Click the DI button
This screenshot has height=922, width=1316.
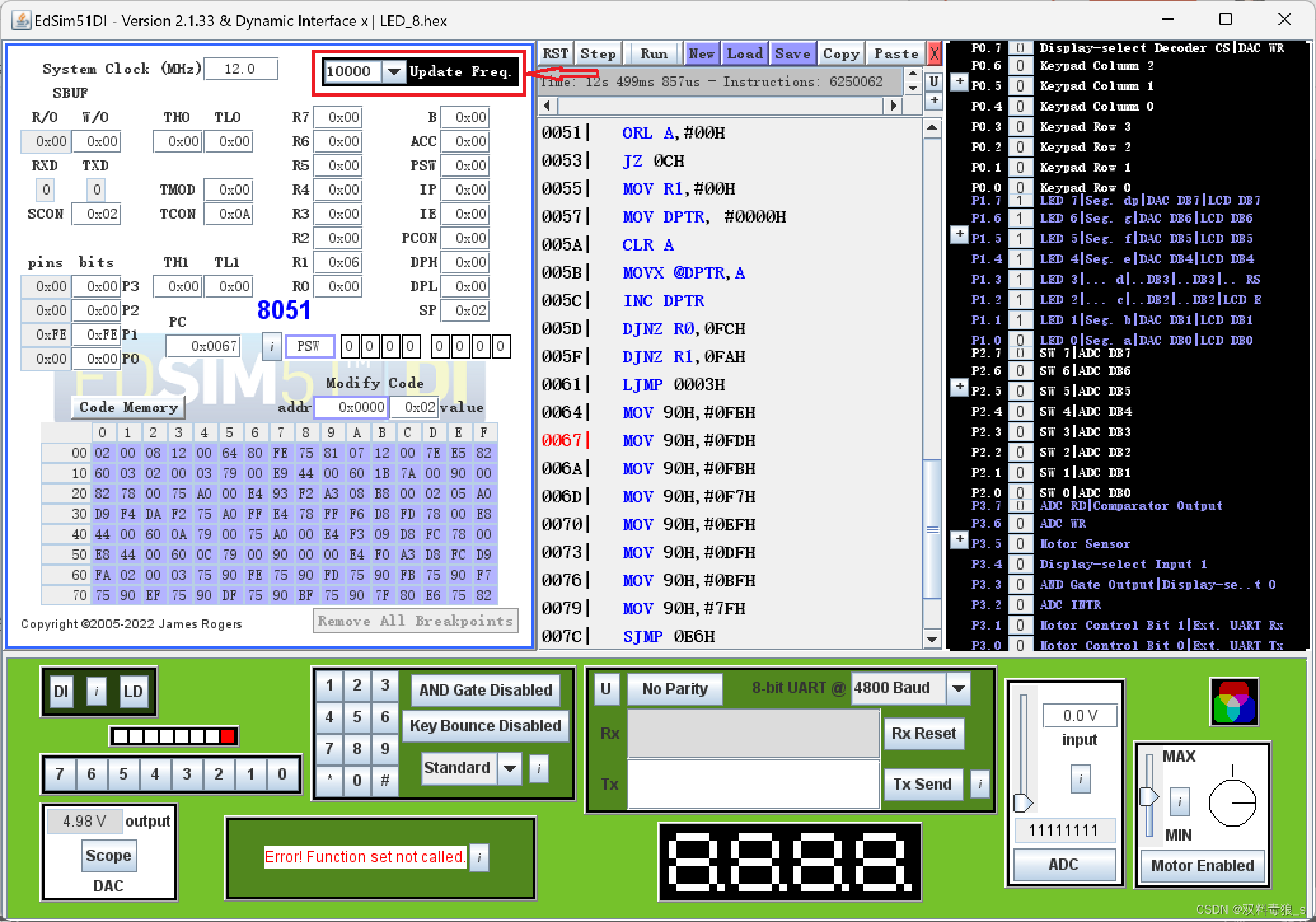pos(61,691)
